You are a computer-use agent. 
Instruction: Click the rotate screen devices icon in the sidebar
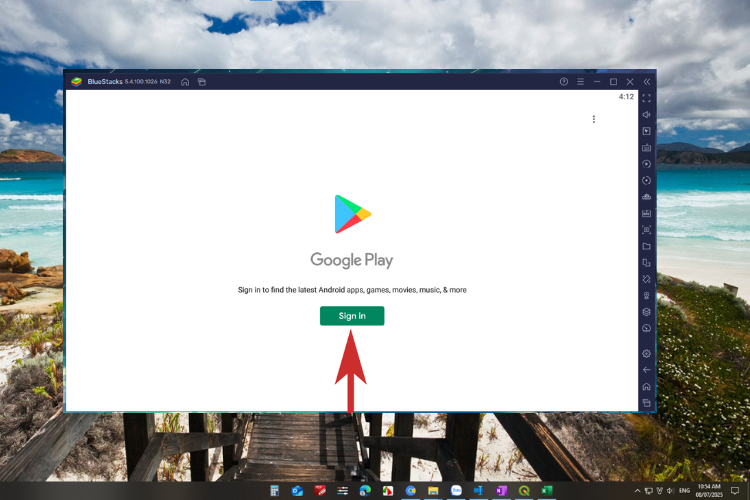click(647, 263)
